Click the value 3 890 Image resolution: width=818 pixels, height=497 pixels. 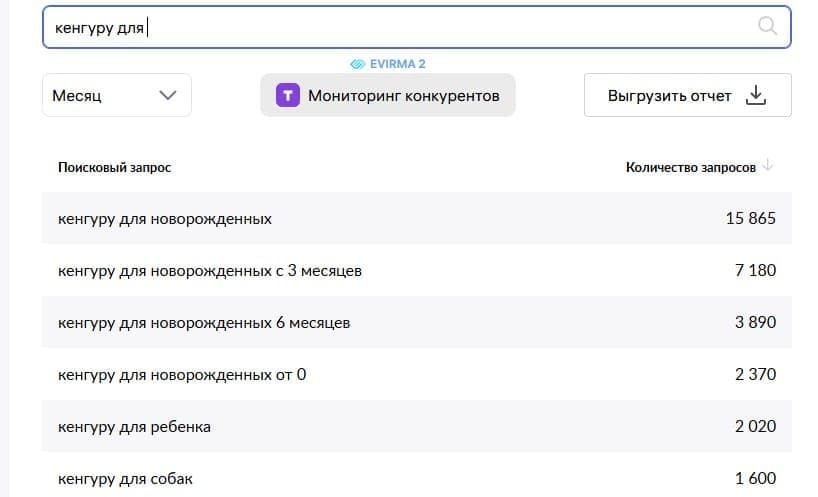(x=755, y=322)
